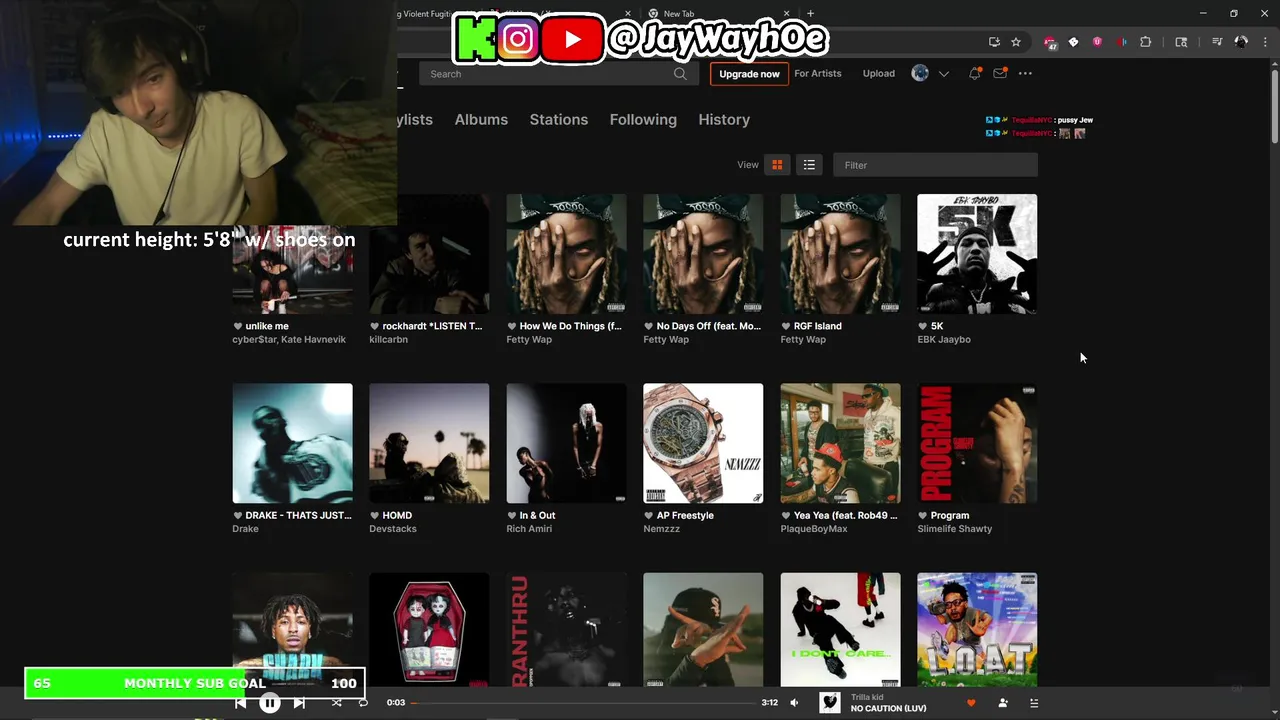This screenshot has width=1280, height=720.
Task: Open the browser profile avatar
Action: tap(1241, 42)
